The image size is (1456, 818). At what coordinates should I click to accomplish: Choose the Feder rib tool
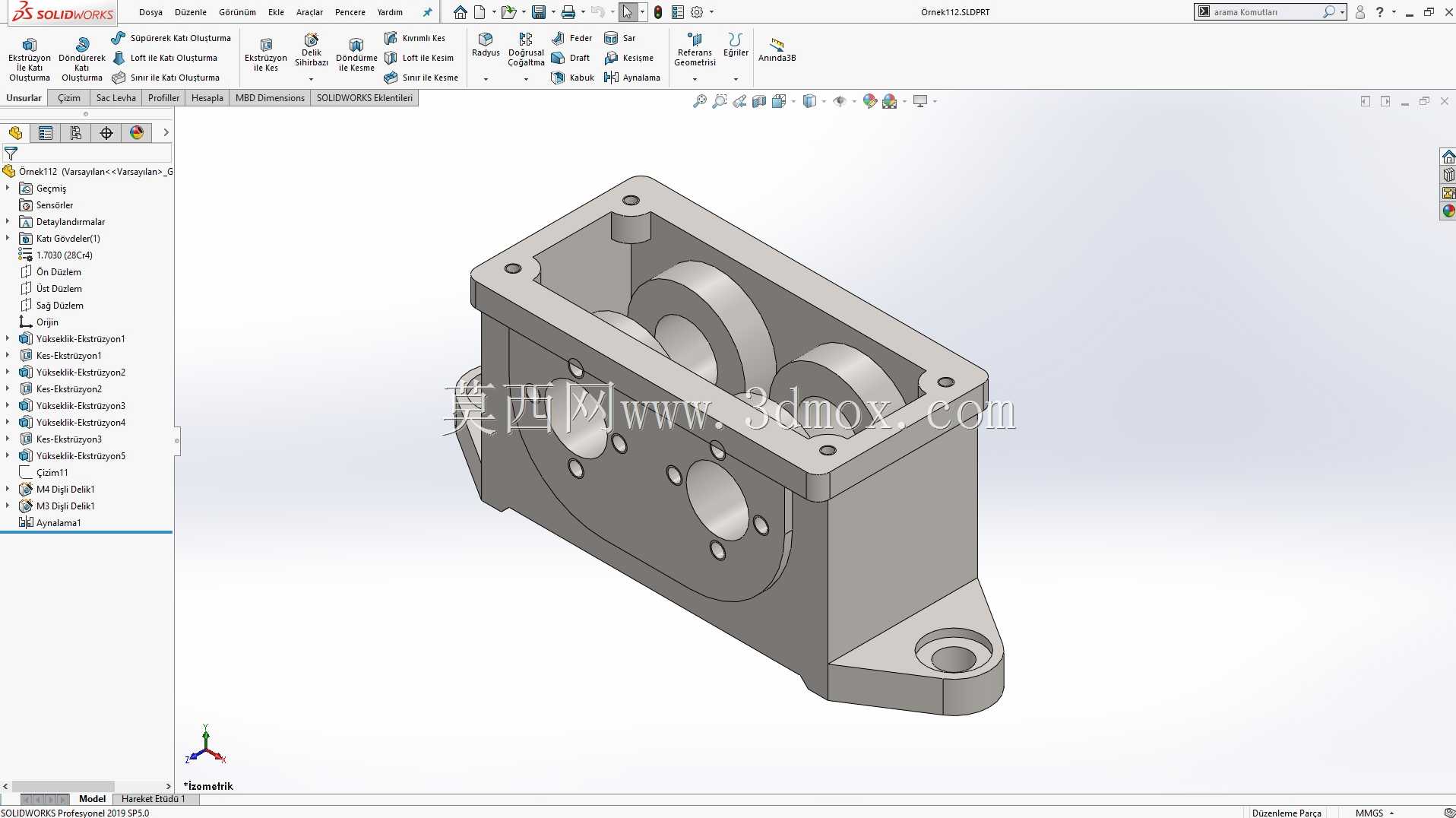pyautogui.click(x=572, y=38)
